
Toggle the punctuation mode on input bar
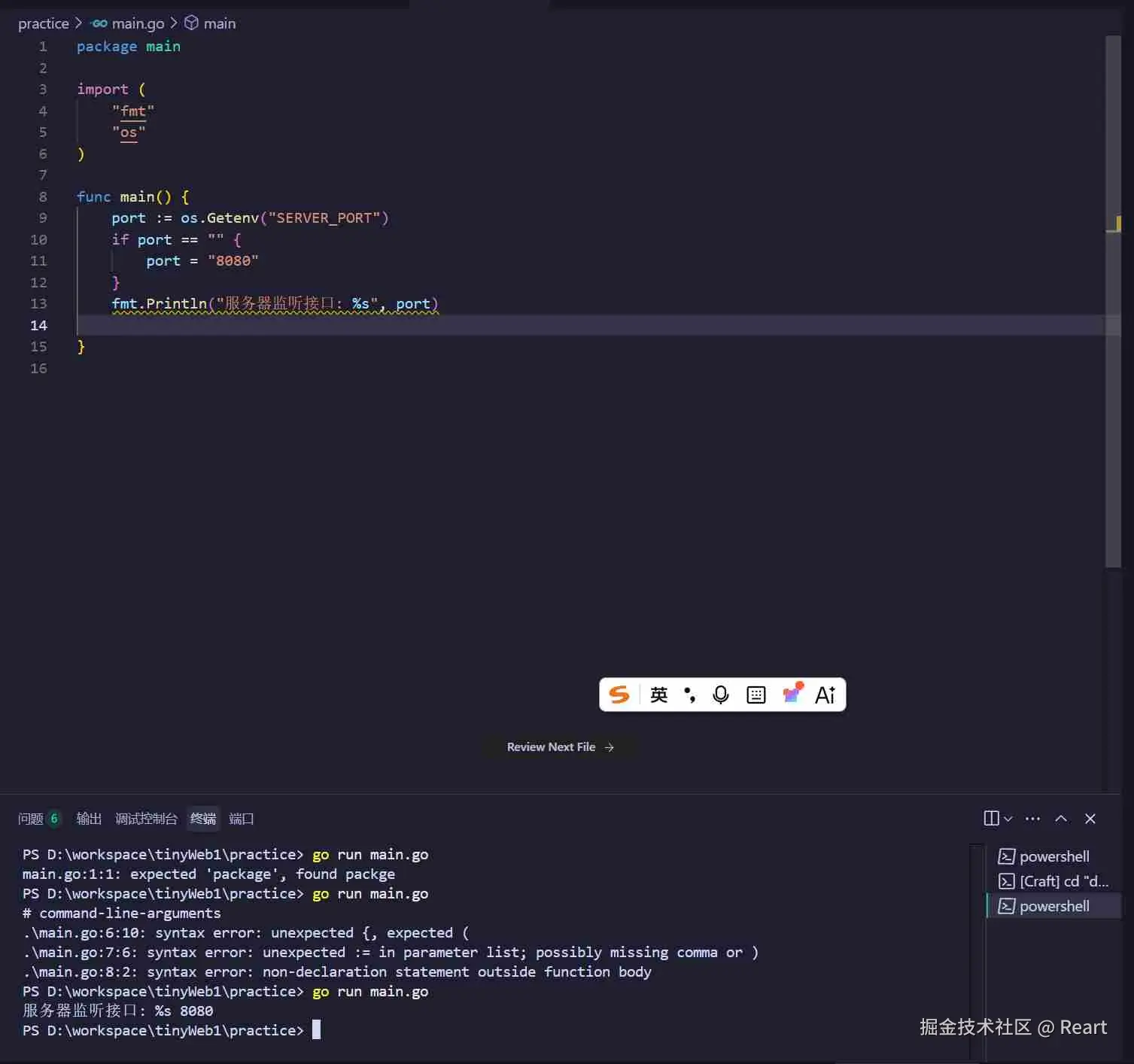(x=690, y=695)
